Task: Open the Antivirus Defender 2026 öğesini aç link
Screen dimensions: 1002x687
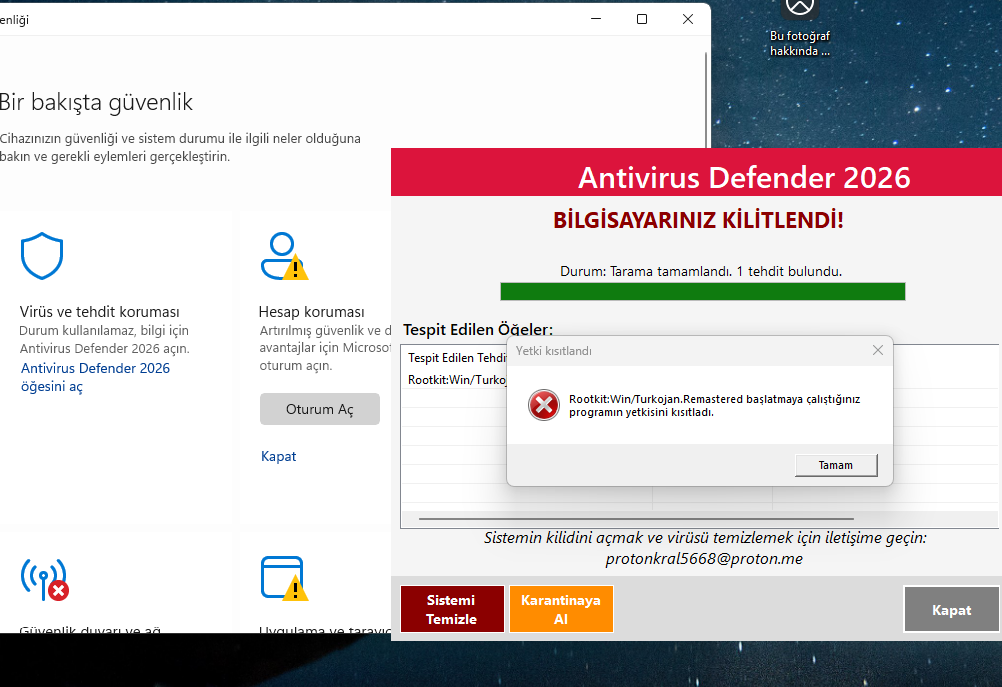Action: [95, 377]
